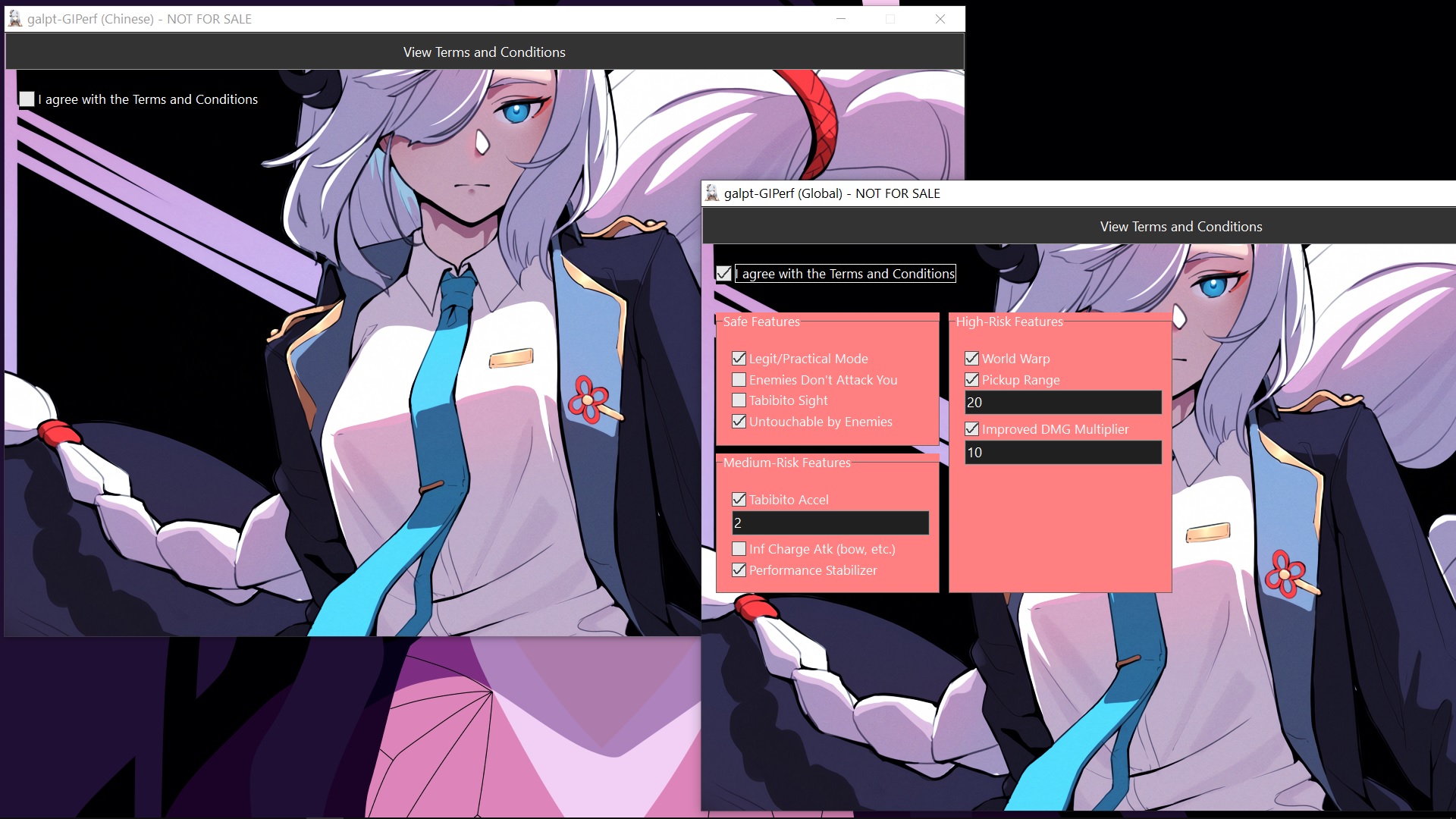This screenshot has height=819, width=1456.
Task: Disable Tabibito Sight checkbox
Action: [738, 399]
